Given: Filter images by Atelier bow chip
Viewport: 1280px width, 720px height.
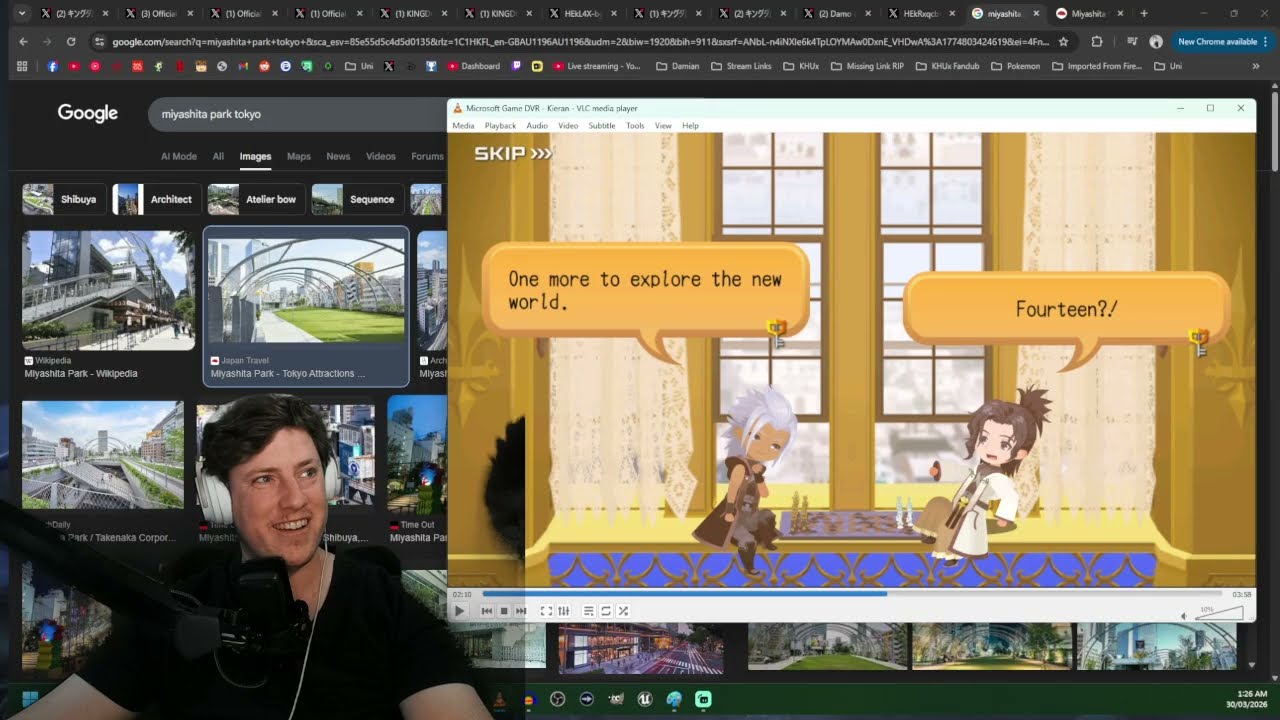Looking at the screenshot, I should (x=255, y=199).
